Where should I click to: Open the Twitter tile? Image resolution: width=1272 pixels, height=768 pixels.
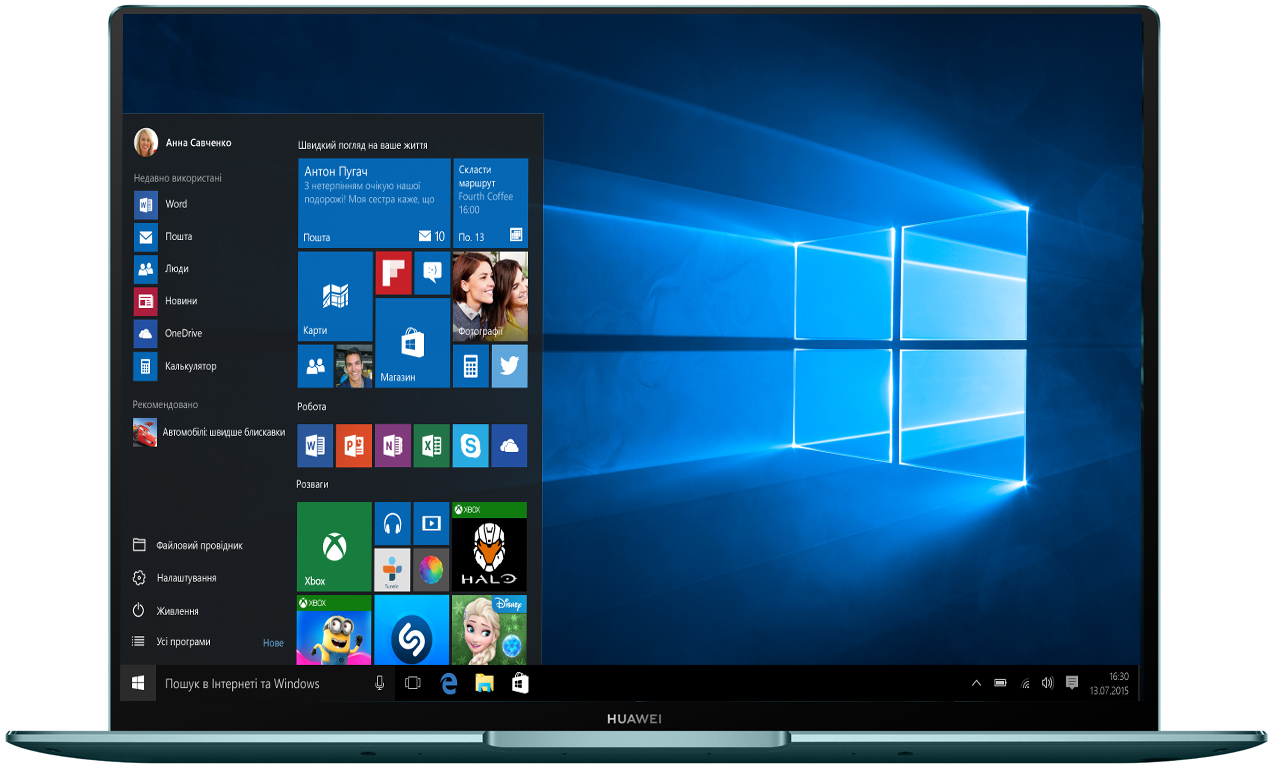(x=509, y=366)
